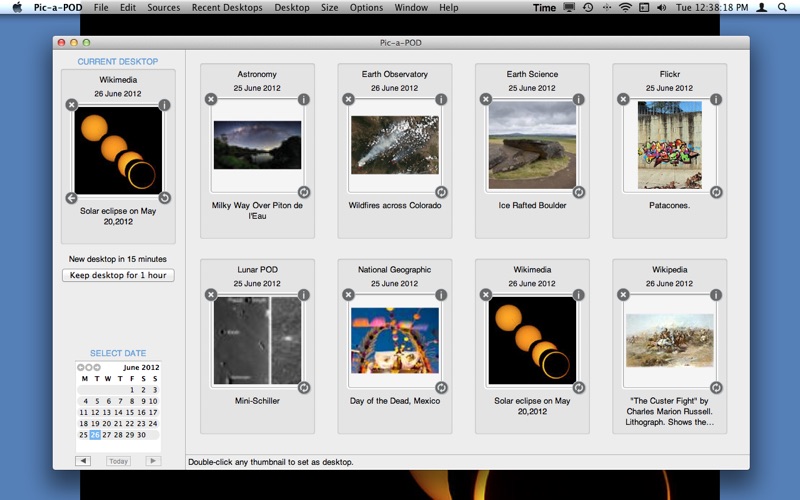Click the Time Machine menu bar icon
800x500 pixels.
point(588,7)
